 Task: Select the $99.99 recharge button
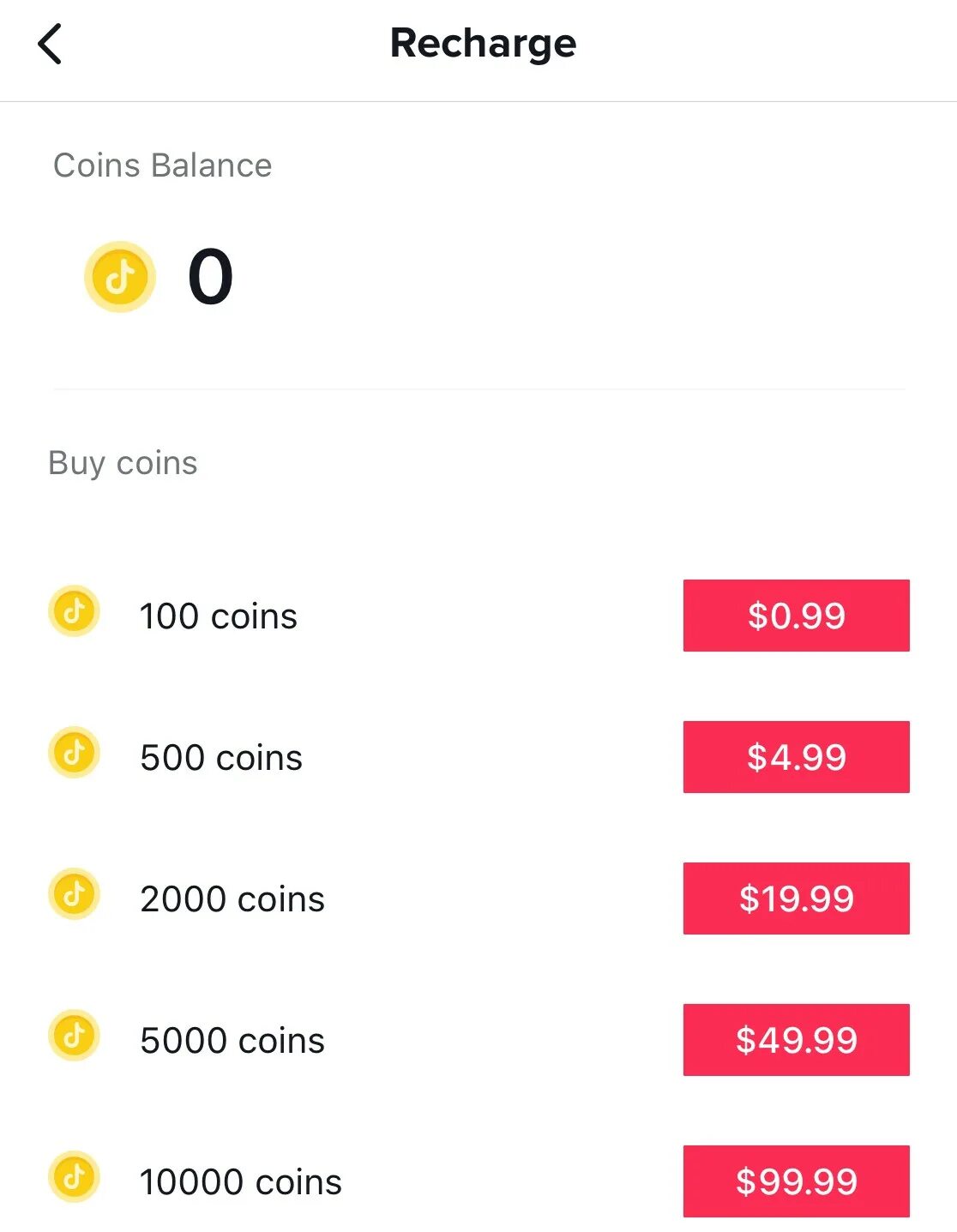tap(796, 1181)
